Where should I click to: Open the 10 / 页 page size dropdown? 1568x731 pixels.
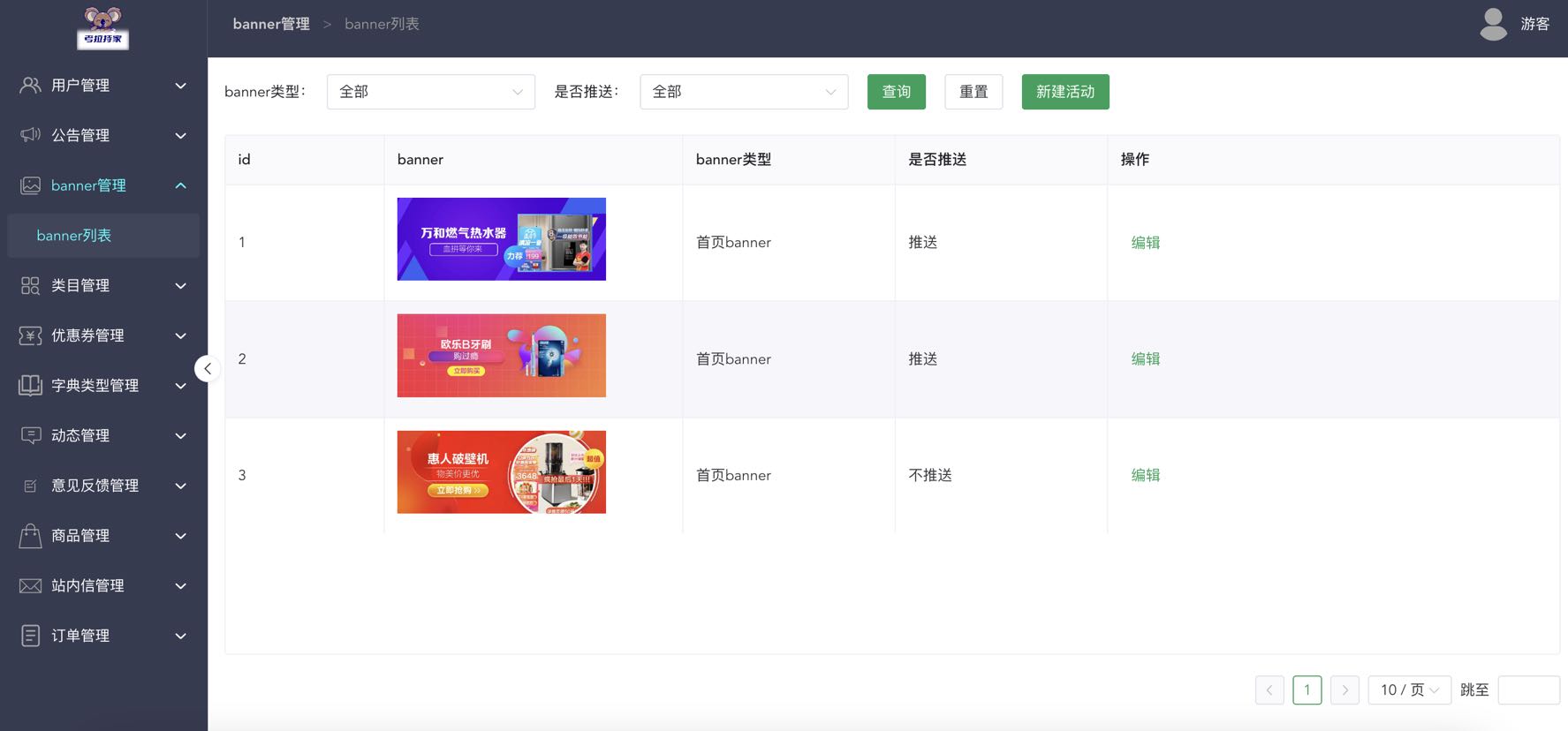click(1410, 690)
